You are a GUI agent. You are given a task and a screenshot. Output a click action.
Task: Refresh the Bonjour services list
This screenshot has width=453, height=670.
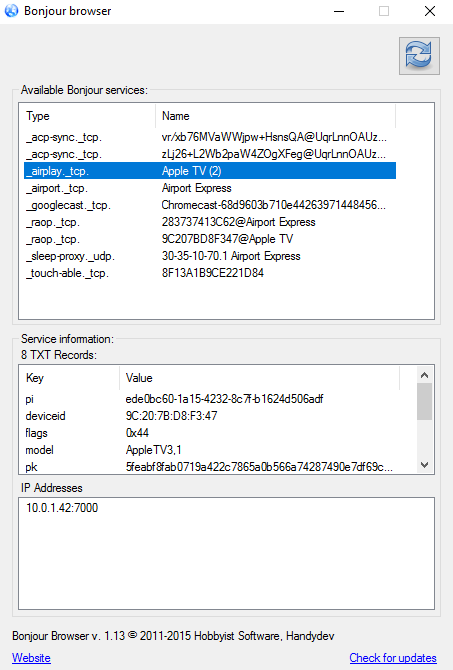coord(419,56)
